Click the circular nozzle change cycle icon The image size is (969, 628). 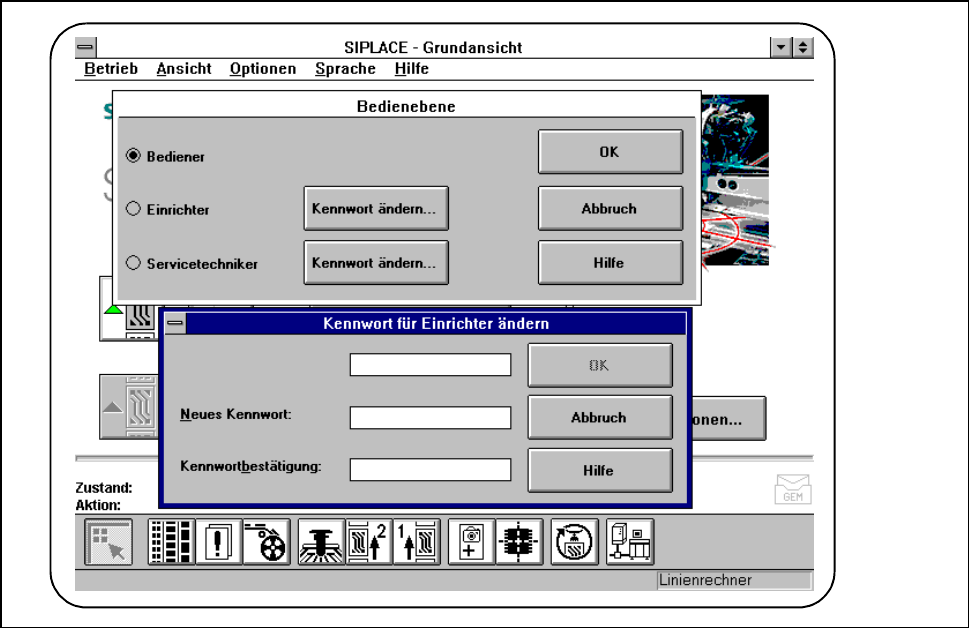[x=575, y=542]
